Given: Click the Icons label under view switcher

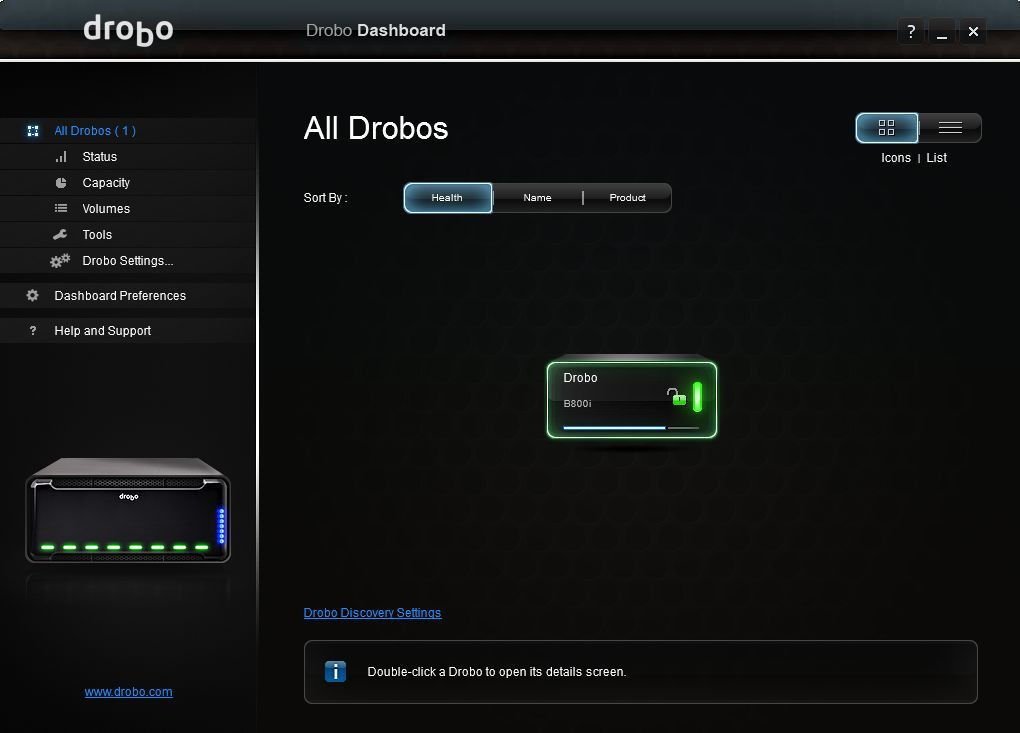Looking at the screenshot, I should coord(896,158).
